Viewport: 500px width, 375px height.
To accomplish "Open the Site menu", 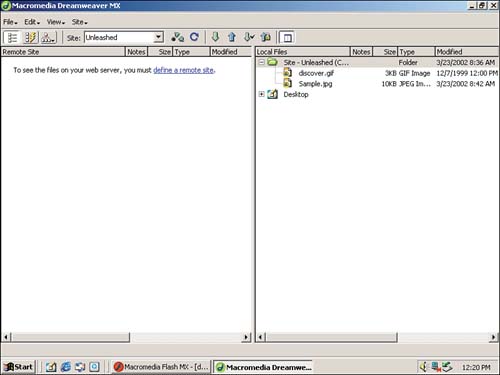I will [79, 22].
